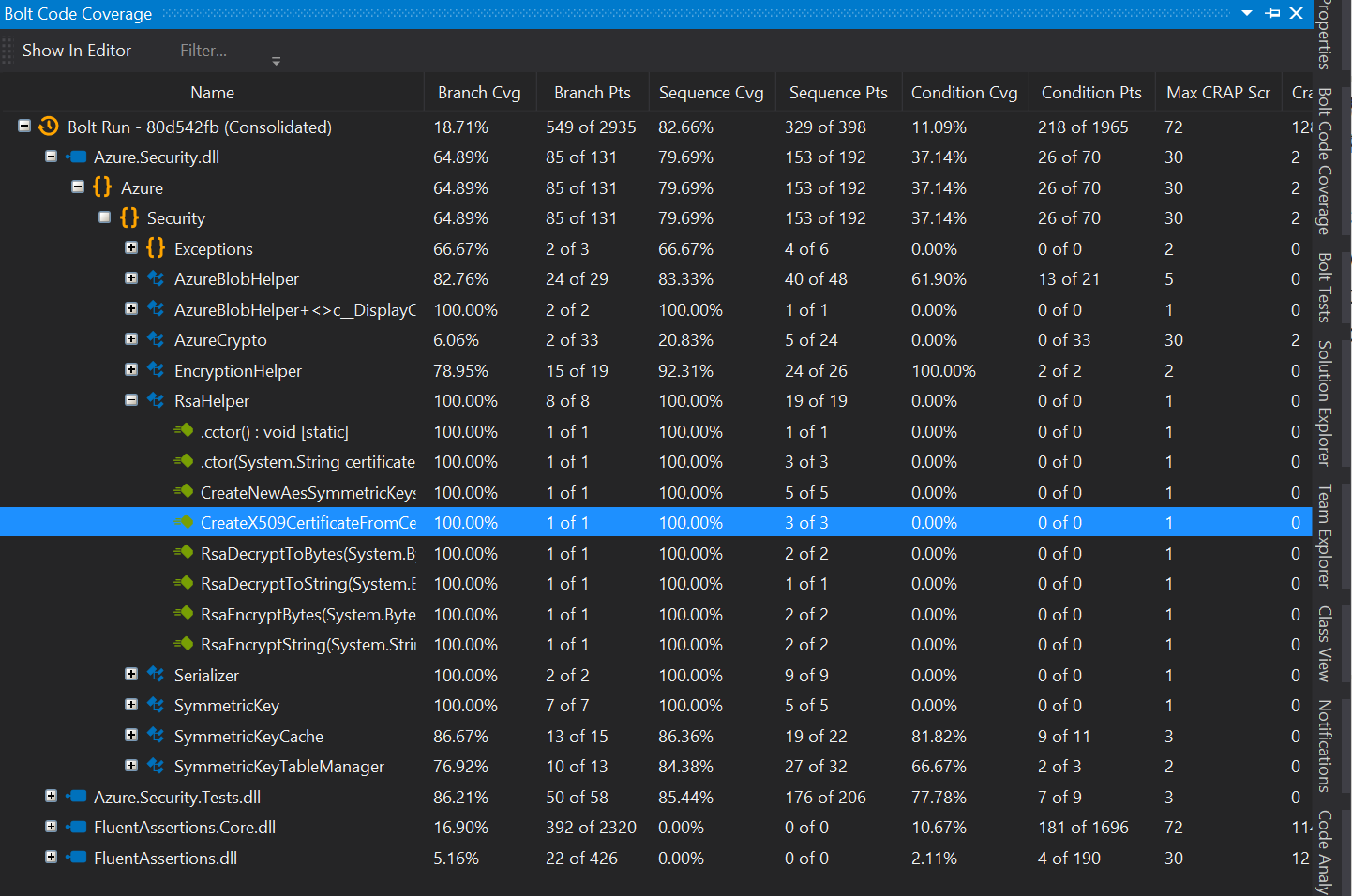Click the Bolt Run clock icon
The height and width of the screenshot is (896, 1352).
[48, 127]
